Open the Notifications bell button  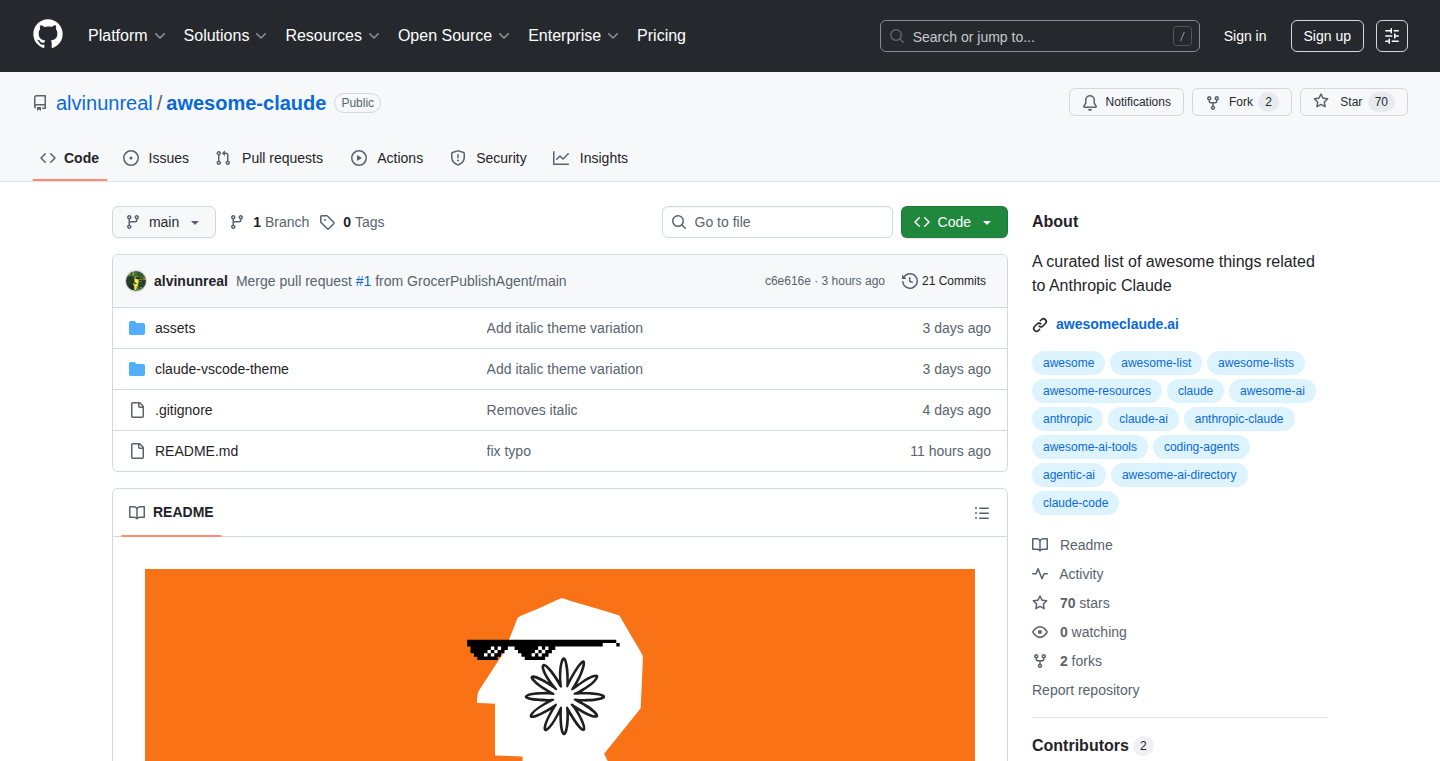point(1126,102)
